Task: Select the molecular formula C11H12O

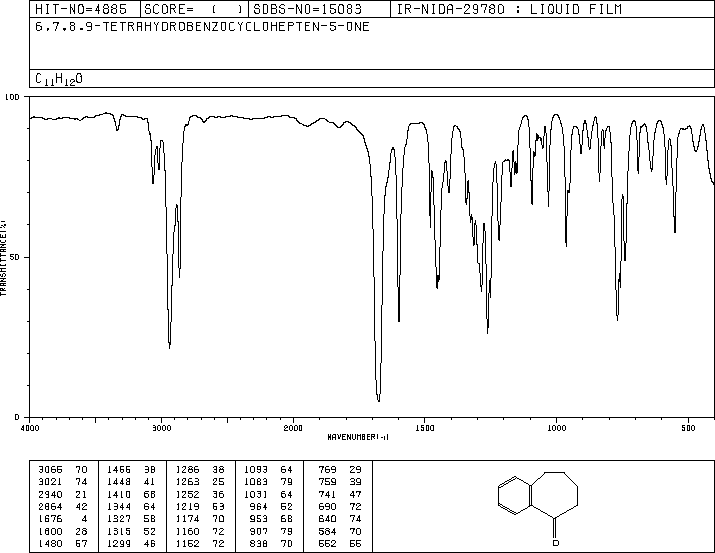Action: (x=59, y=79)
